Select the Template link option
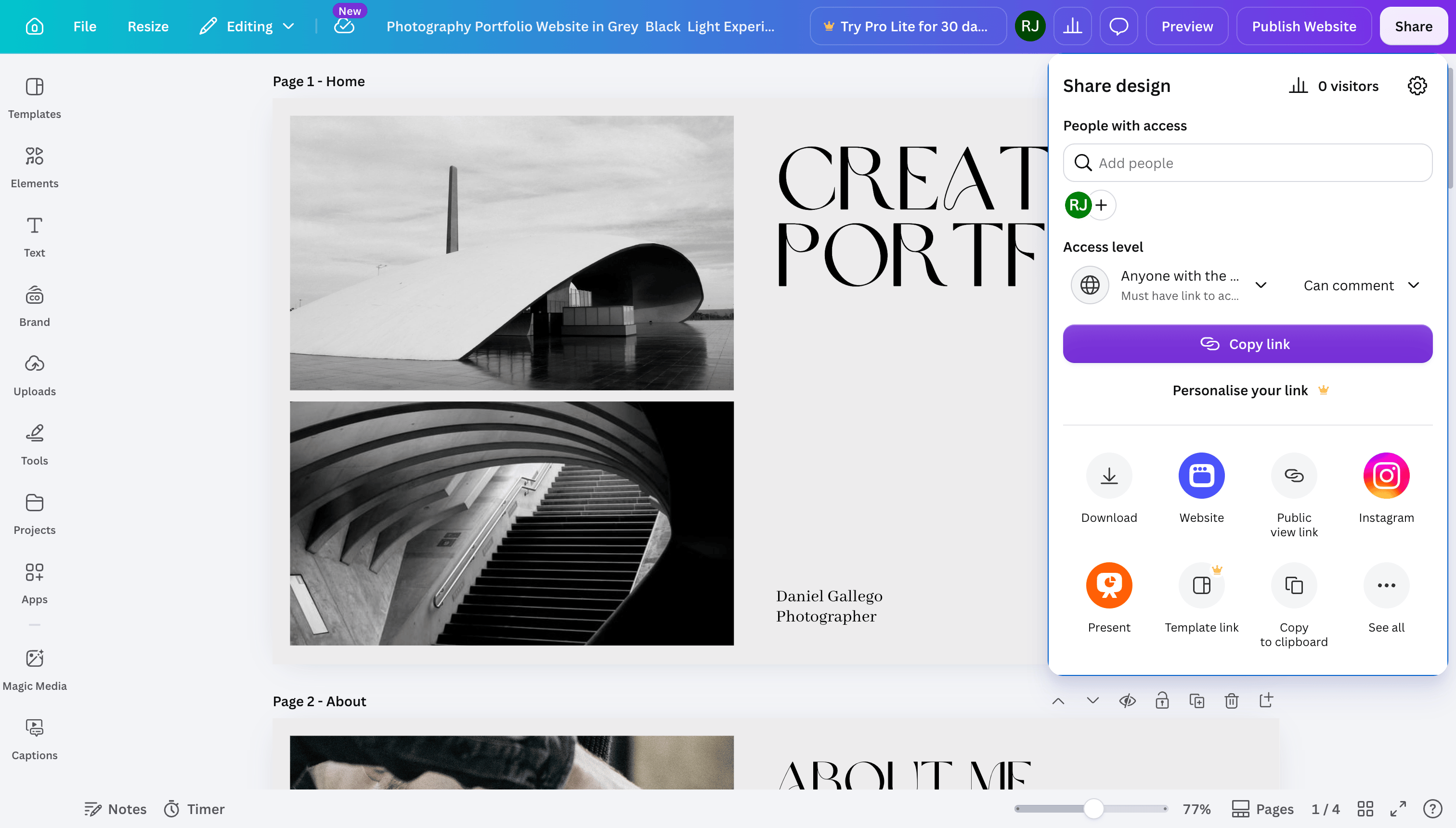 pyautogui.click(x=1201, y=598)
